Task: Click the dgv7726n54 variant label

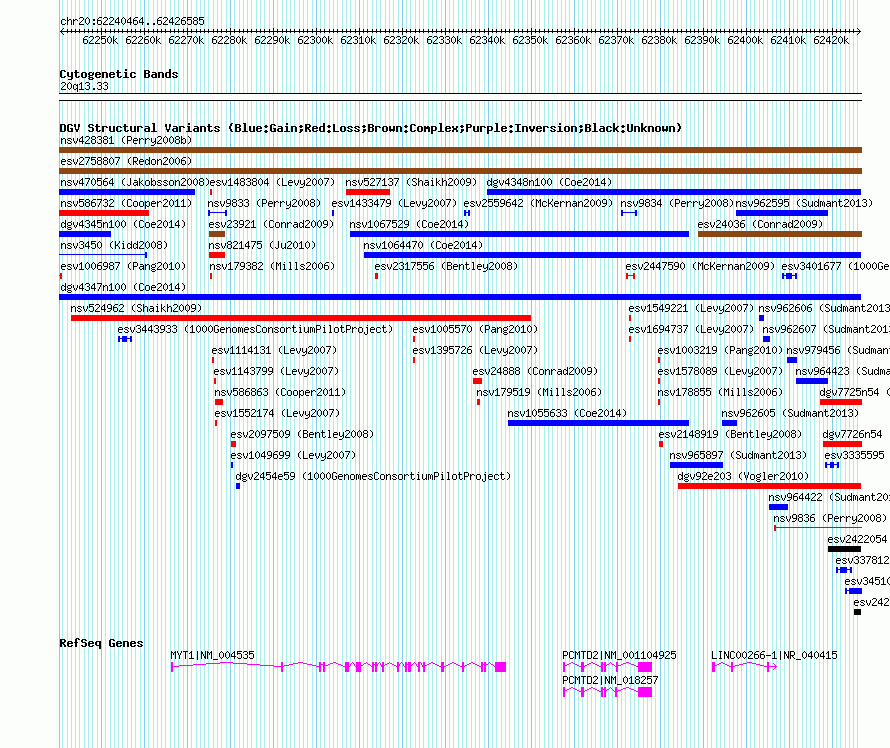Action: [853, 434]
